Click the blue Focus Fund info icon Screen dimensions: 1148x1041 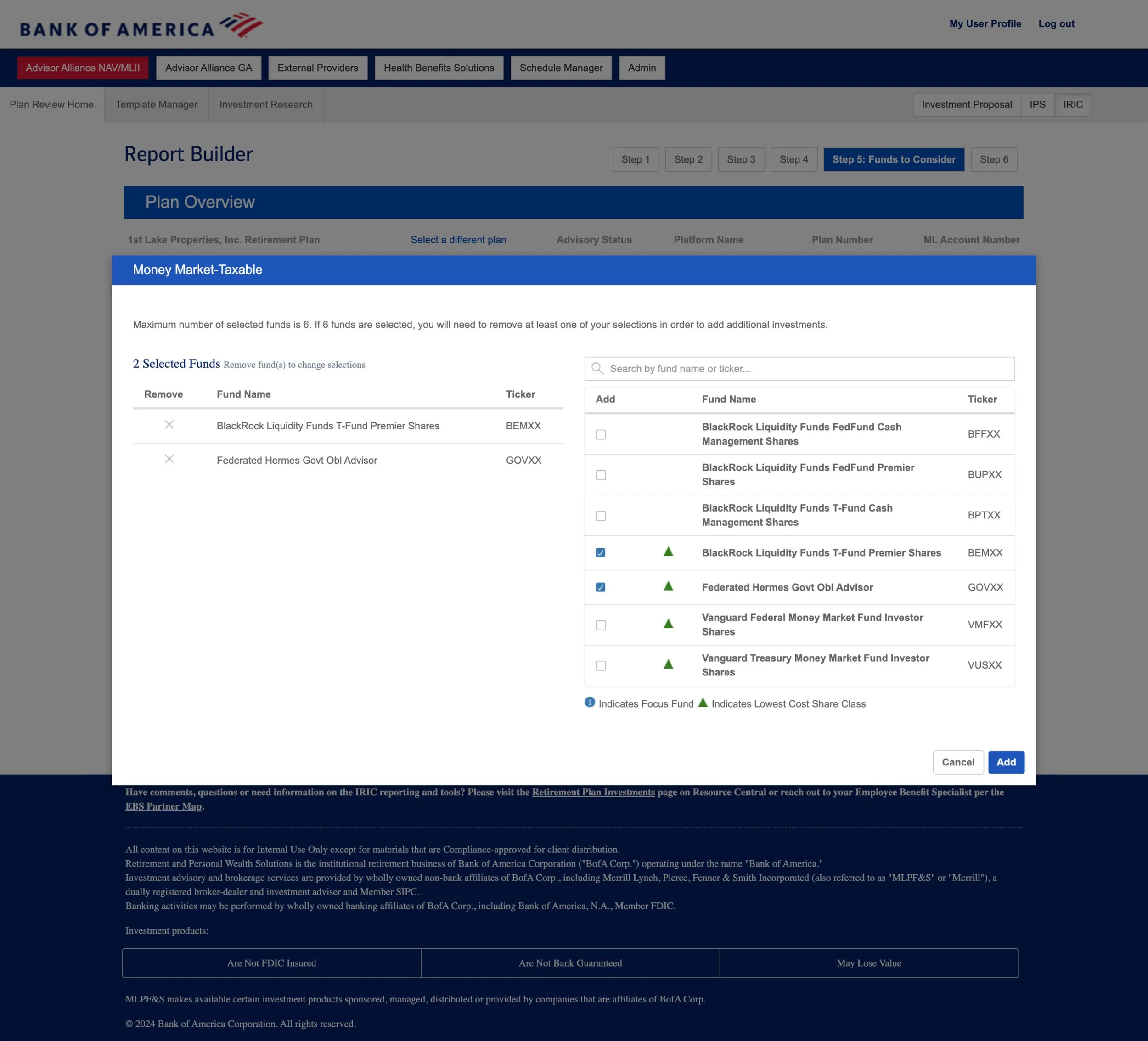click(x=589, y=702)
